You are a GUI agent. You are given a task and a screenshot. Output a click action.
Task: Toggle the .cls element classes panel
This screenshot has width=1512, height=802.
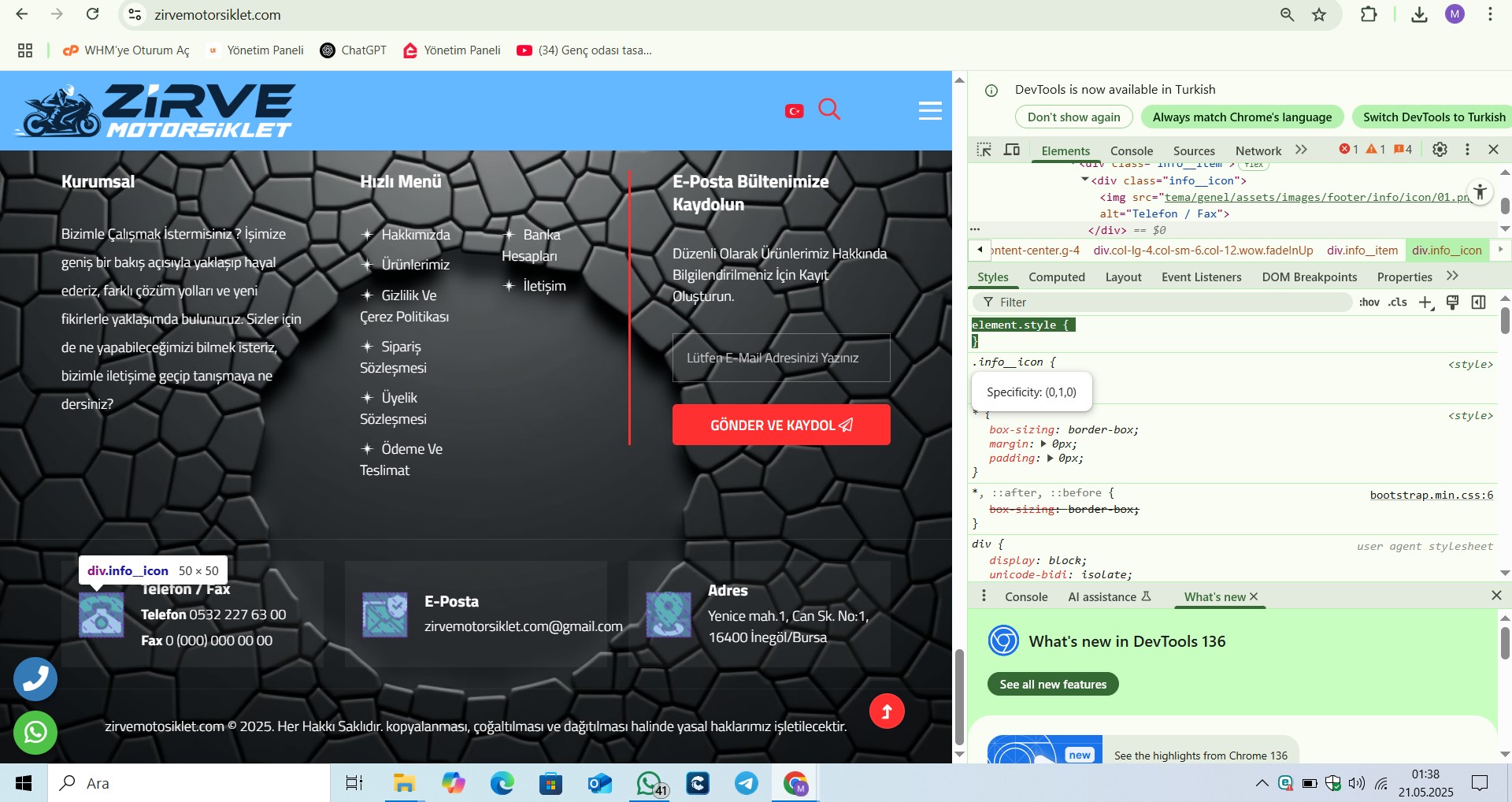pos(1398,303)
